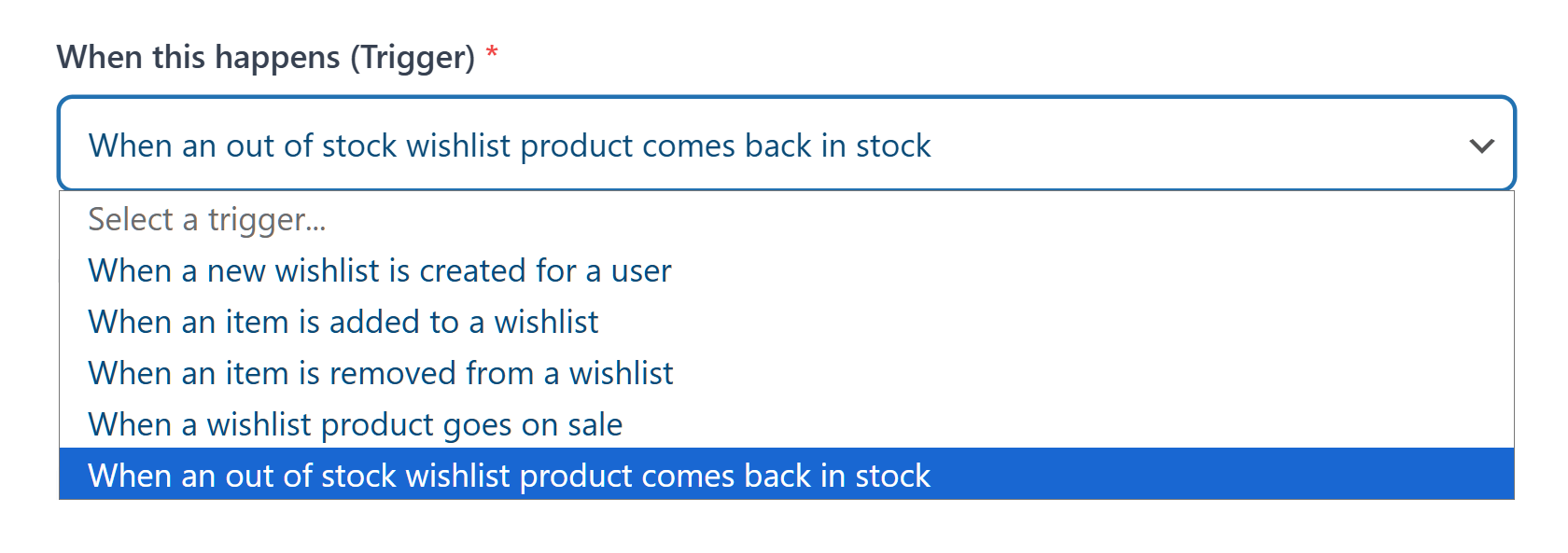Collapse the trigger dropdown via its selected value
Screen dimensions: 1568x553
pos(509,145)
